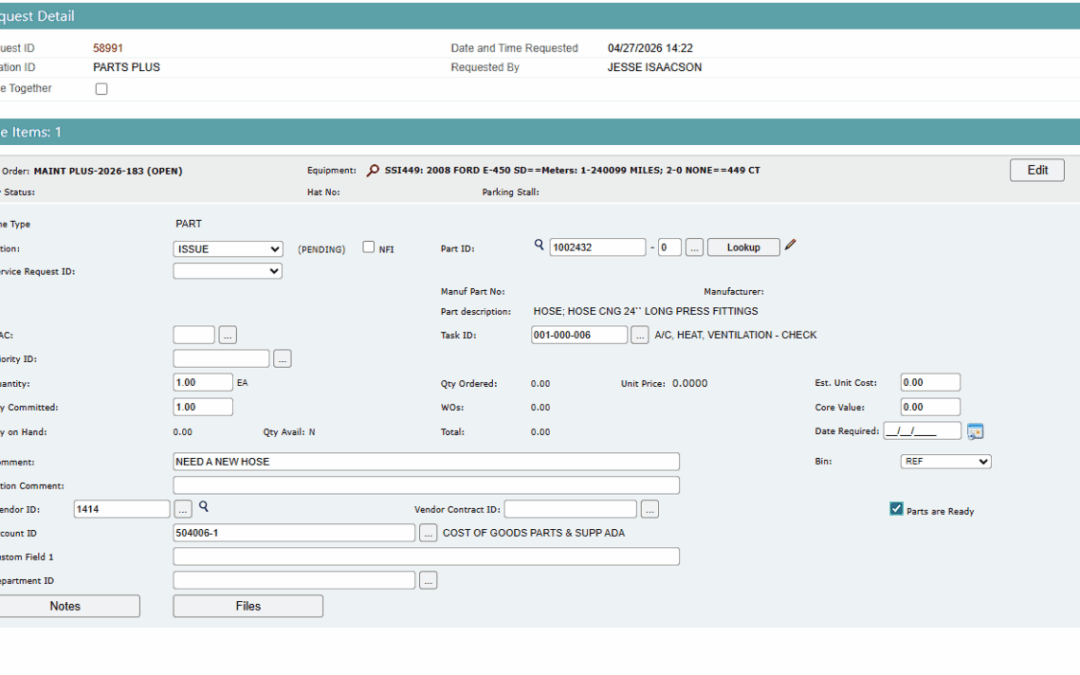Image resolution: width=1080 pixels, height=675 pixels.
Task: Open the Service Request ID dropdown
Action: point(227,271)
